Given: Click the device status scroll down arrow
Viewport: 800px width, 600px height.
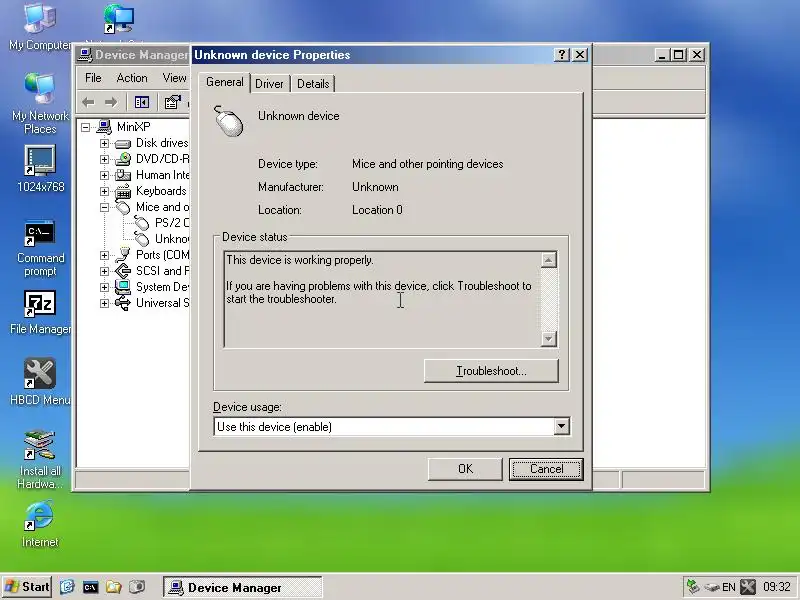Looking at the screenshot, I should coord(548,338).
